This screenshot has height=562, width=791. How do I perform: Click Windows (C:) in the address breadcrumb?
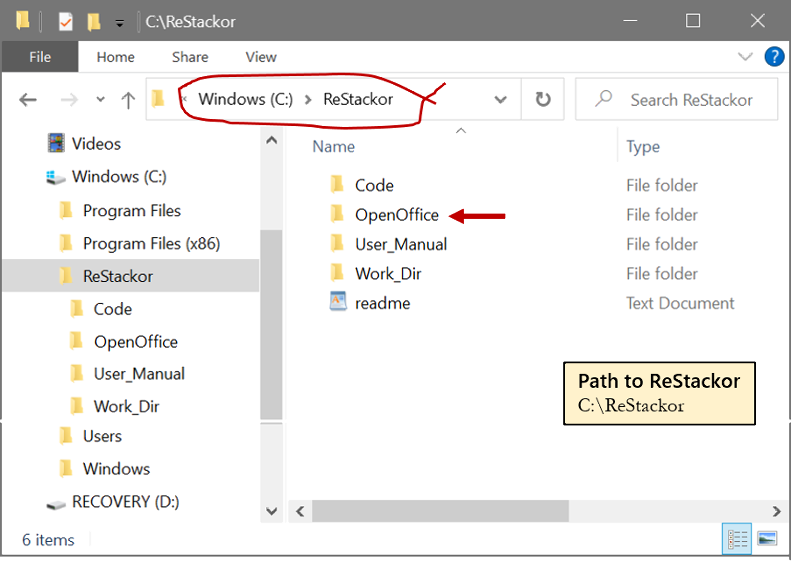coord(246,99)
